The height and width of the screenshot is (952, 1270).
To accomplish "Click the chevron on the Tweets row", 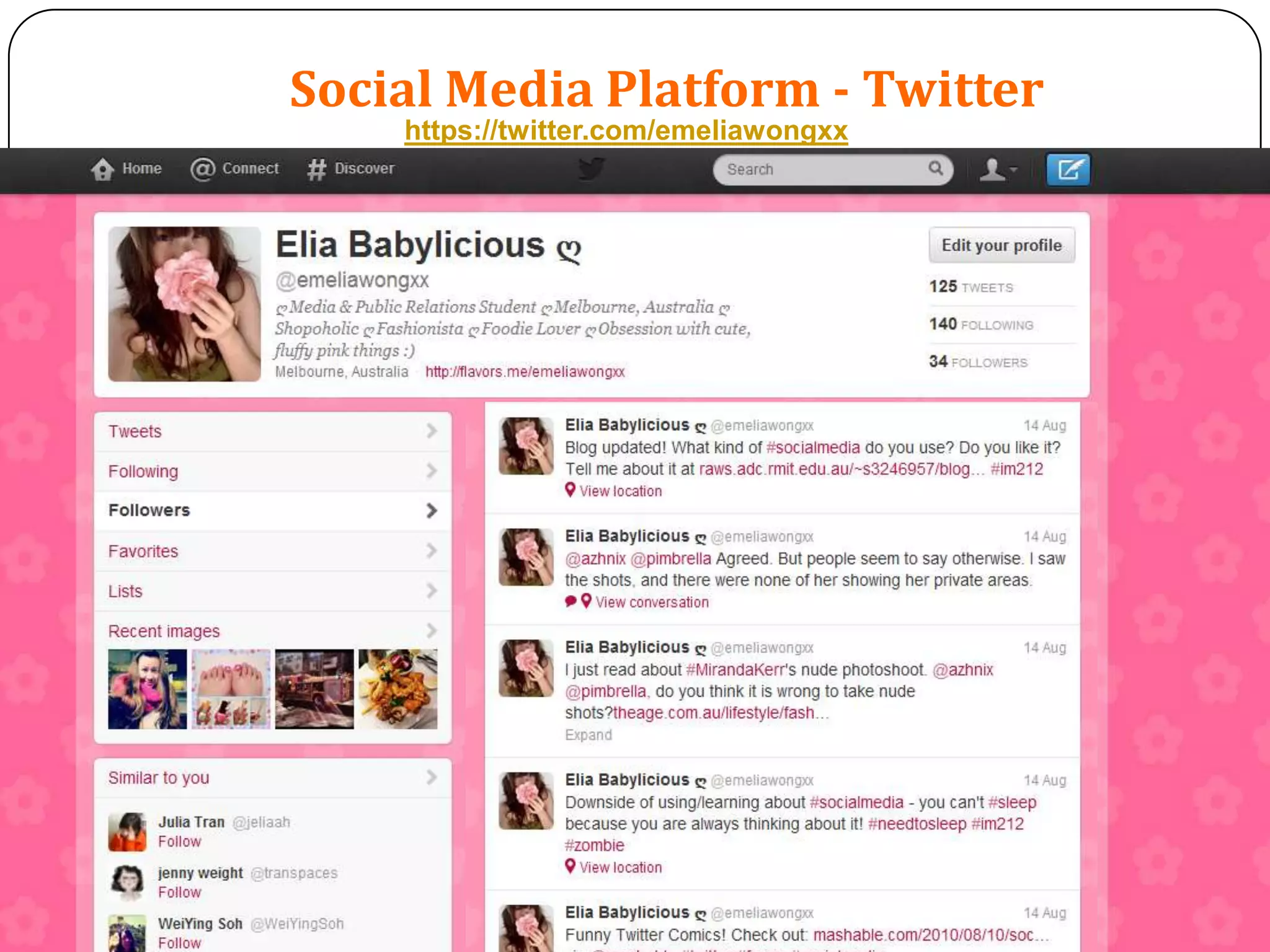I will tap(432, 431).
